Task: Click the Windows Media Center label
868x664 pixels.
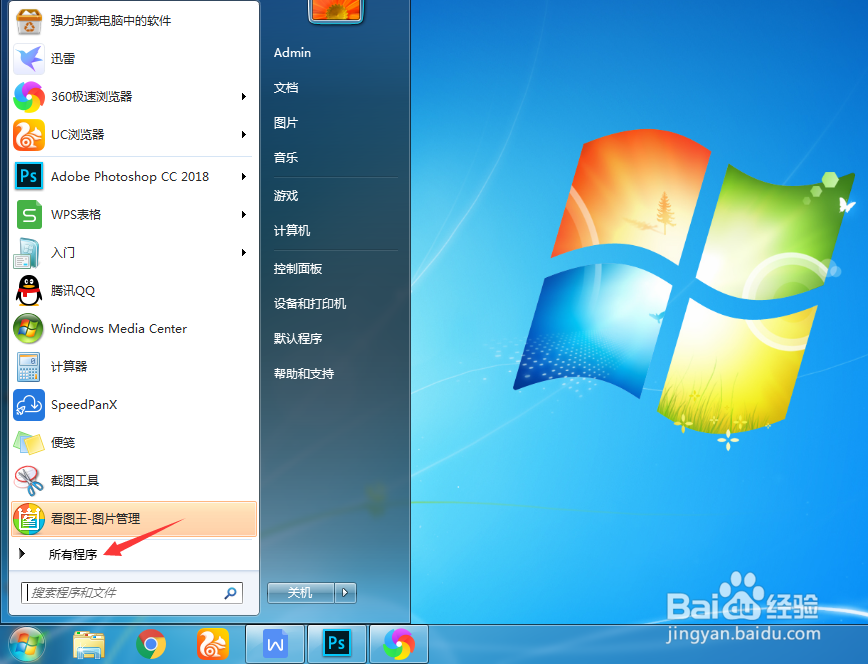Action: click(119, 328)
